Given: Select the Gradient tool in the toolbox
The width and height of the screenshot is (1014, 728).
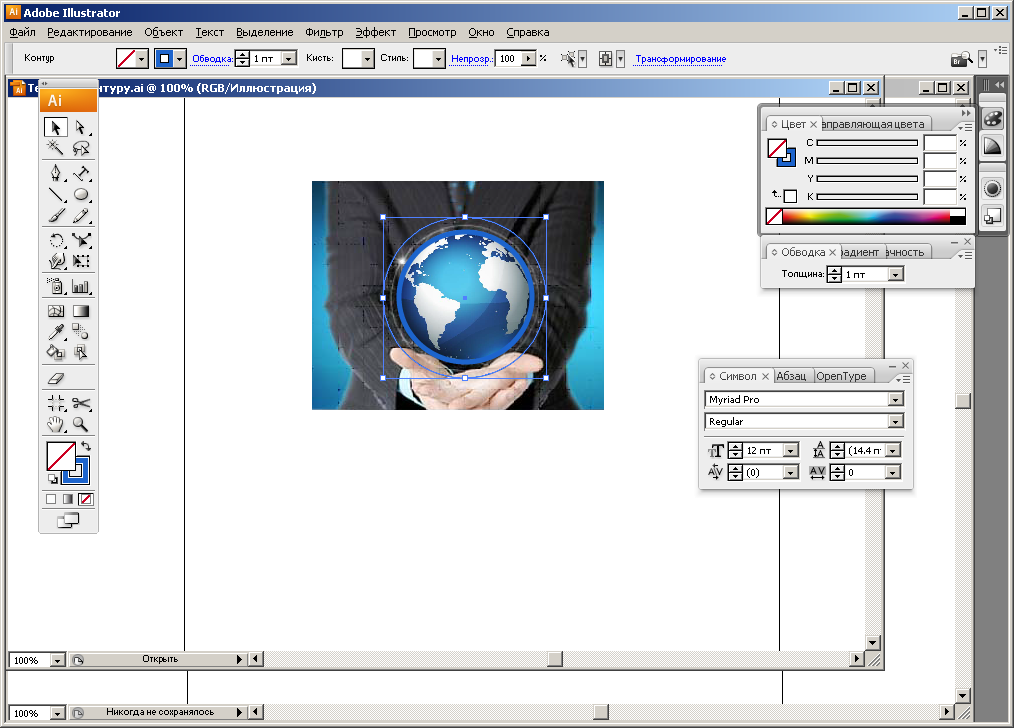Looking at the screenshot, I should click(x=81, y=311).
